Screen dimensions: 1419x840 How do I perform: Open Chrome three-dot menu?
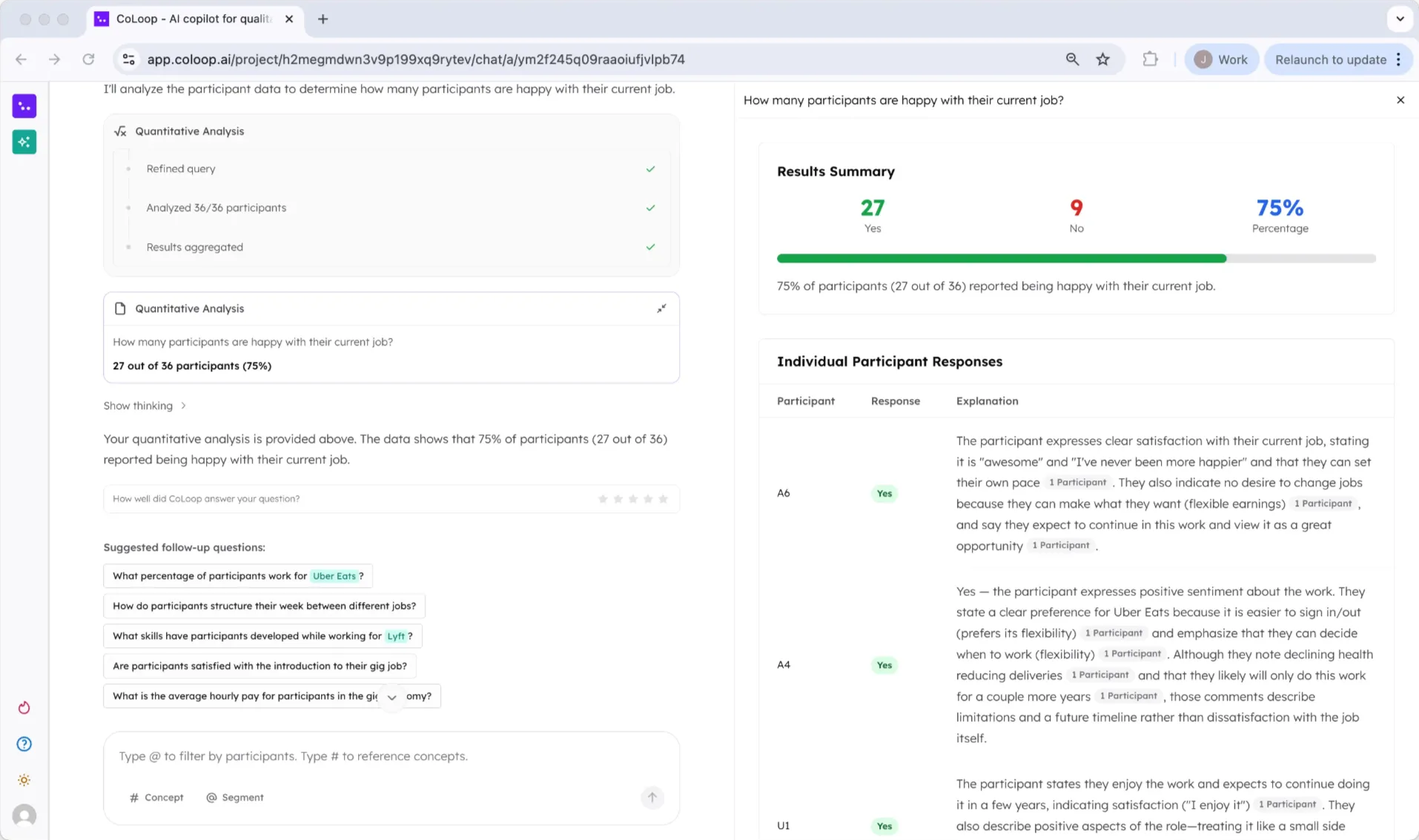(x=1399, y=59)
